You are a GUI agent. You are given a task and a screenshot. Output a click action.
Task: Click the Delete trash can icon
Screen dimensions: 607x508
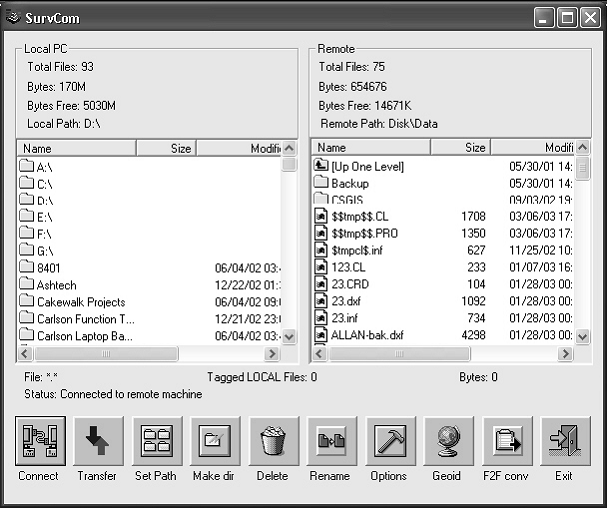click(x=272, y=441)
